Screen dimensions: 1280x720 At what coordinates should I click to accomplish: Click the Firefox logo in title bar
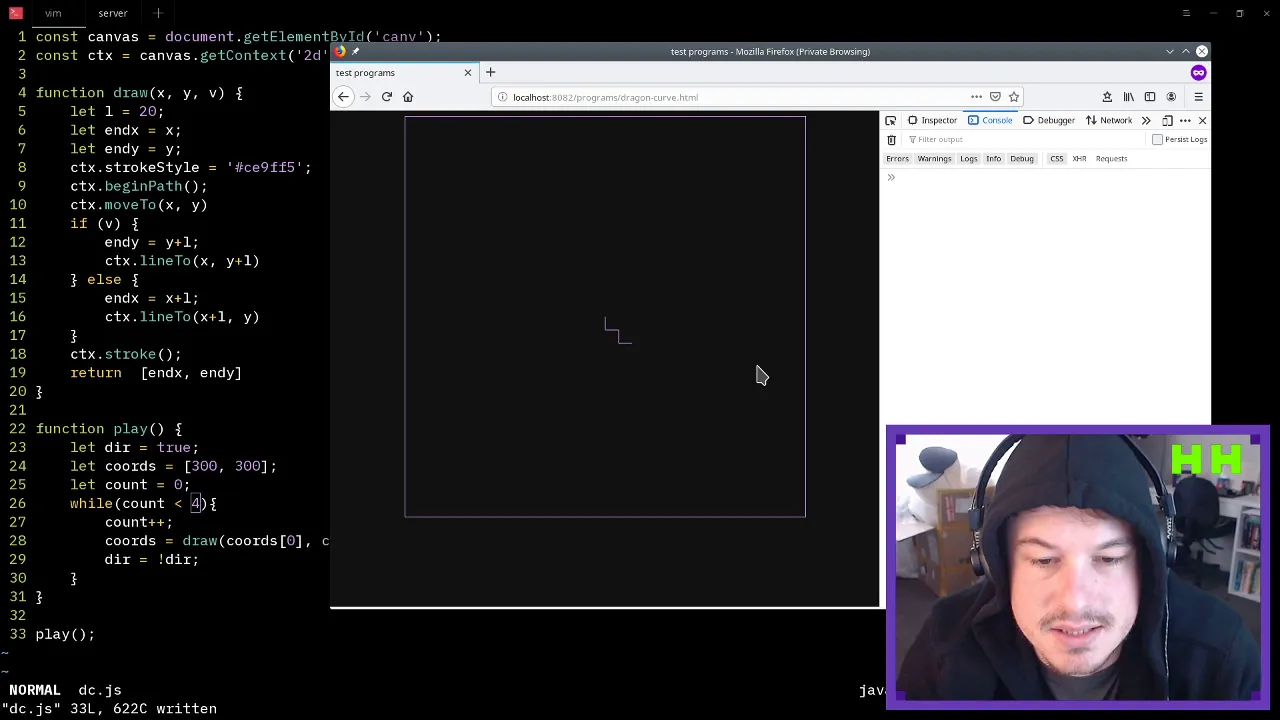[x=340, y=51]
